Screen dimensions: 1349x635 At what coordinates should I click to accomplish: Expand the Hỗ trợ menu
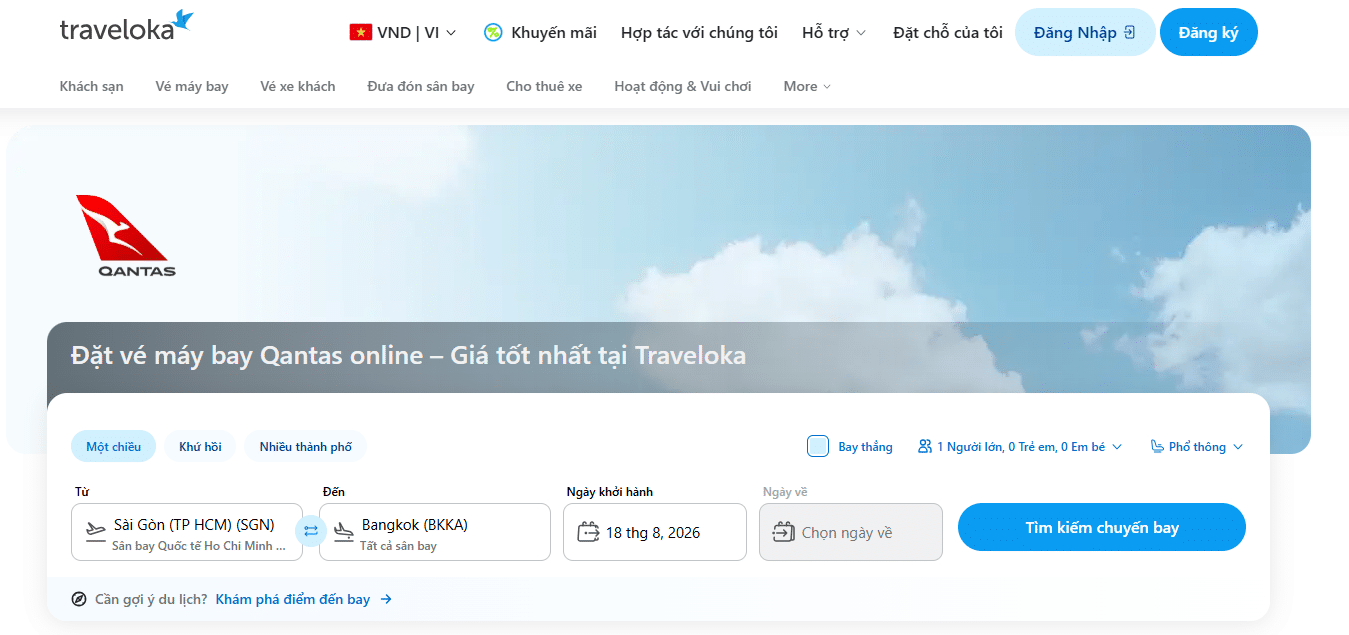pos(834,32)
